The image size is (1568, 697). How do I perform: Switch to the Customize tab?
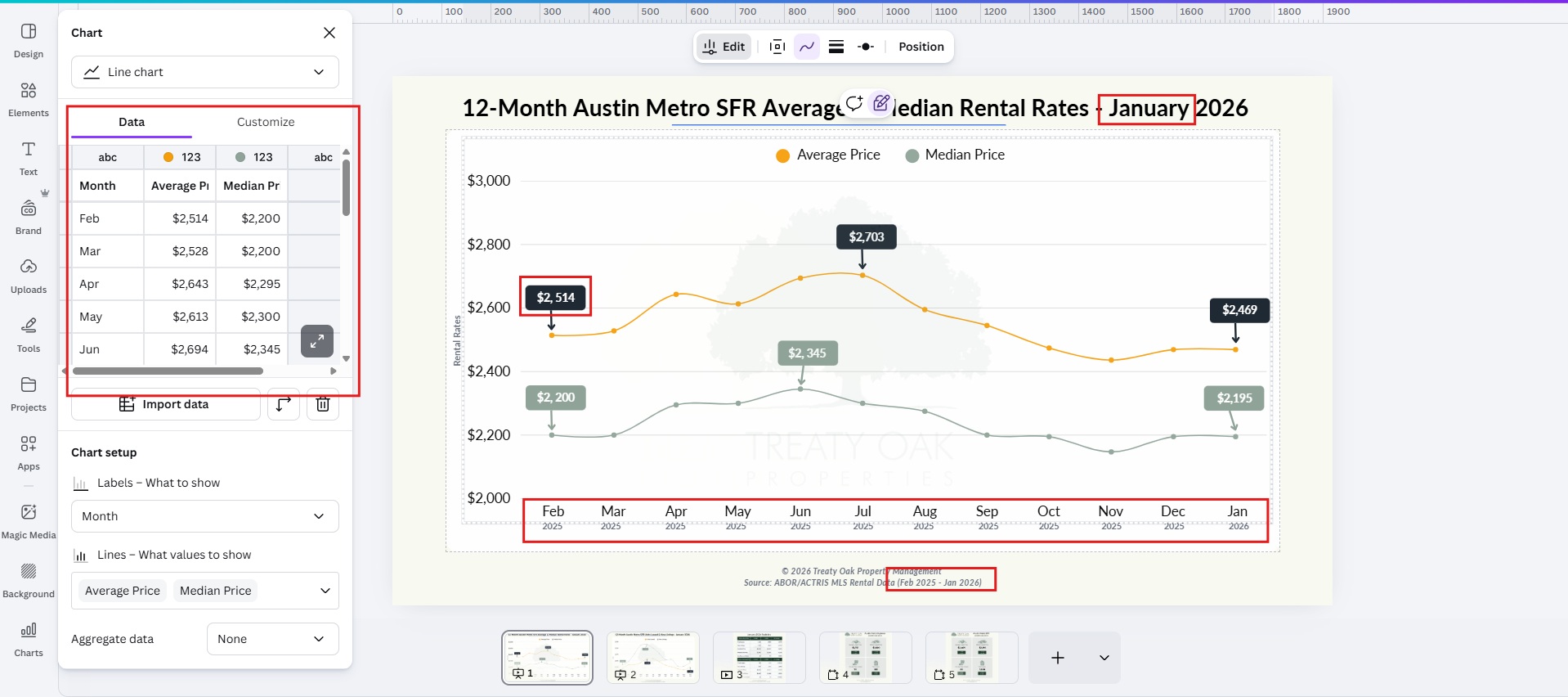(266, 122)
